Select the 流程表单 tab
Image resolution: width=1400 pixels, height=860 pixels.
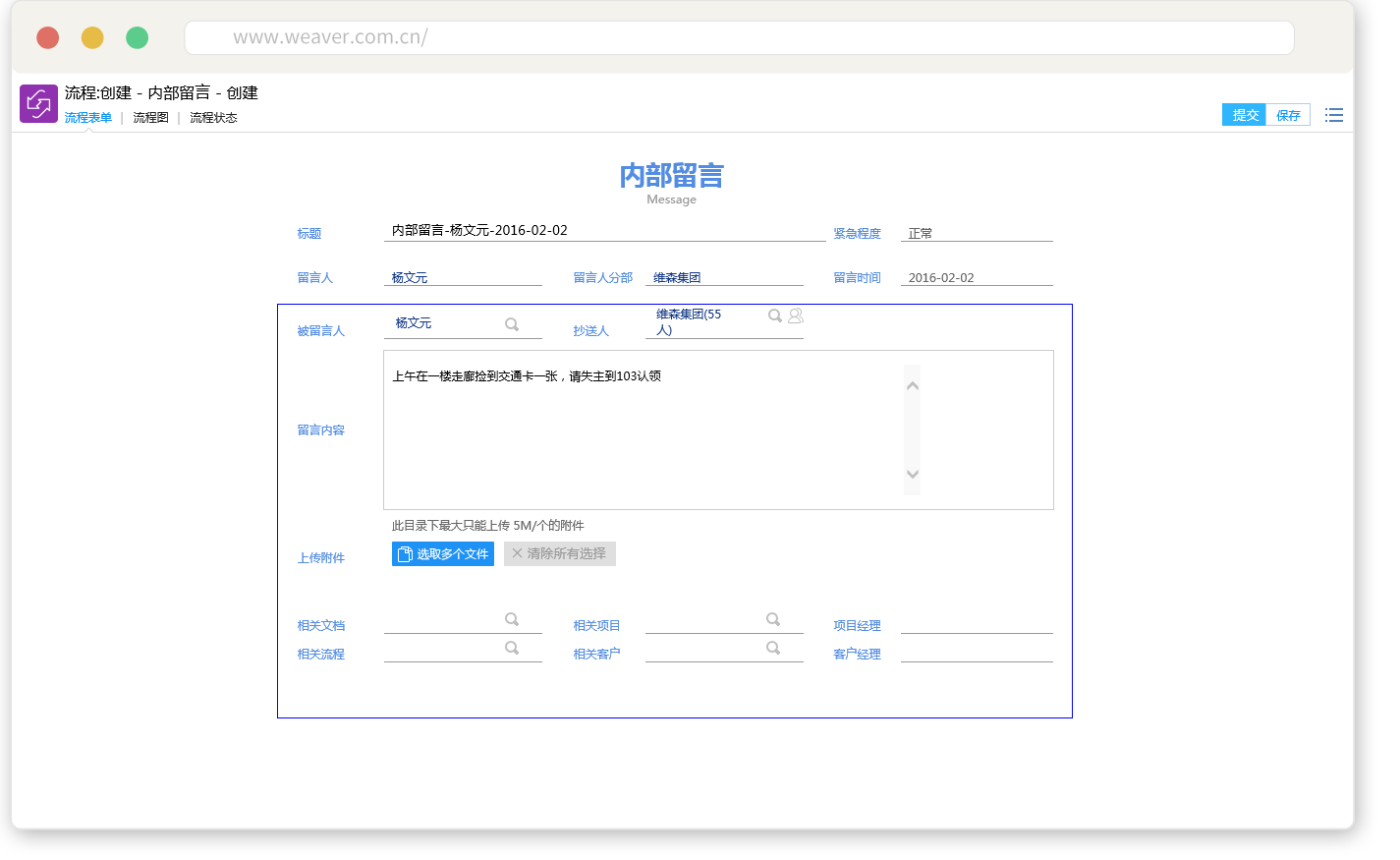88,118
